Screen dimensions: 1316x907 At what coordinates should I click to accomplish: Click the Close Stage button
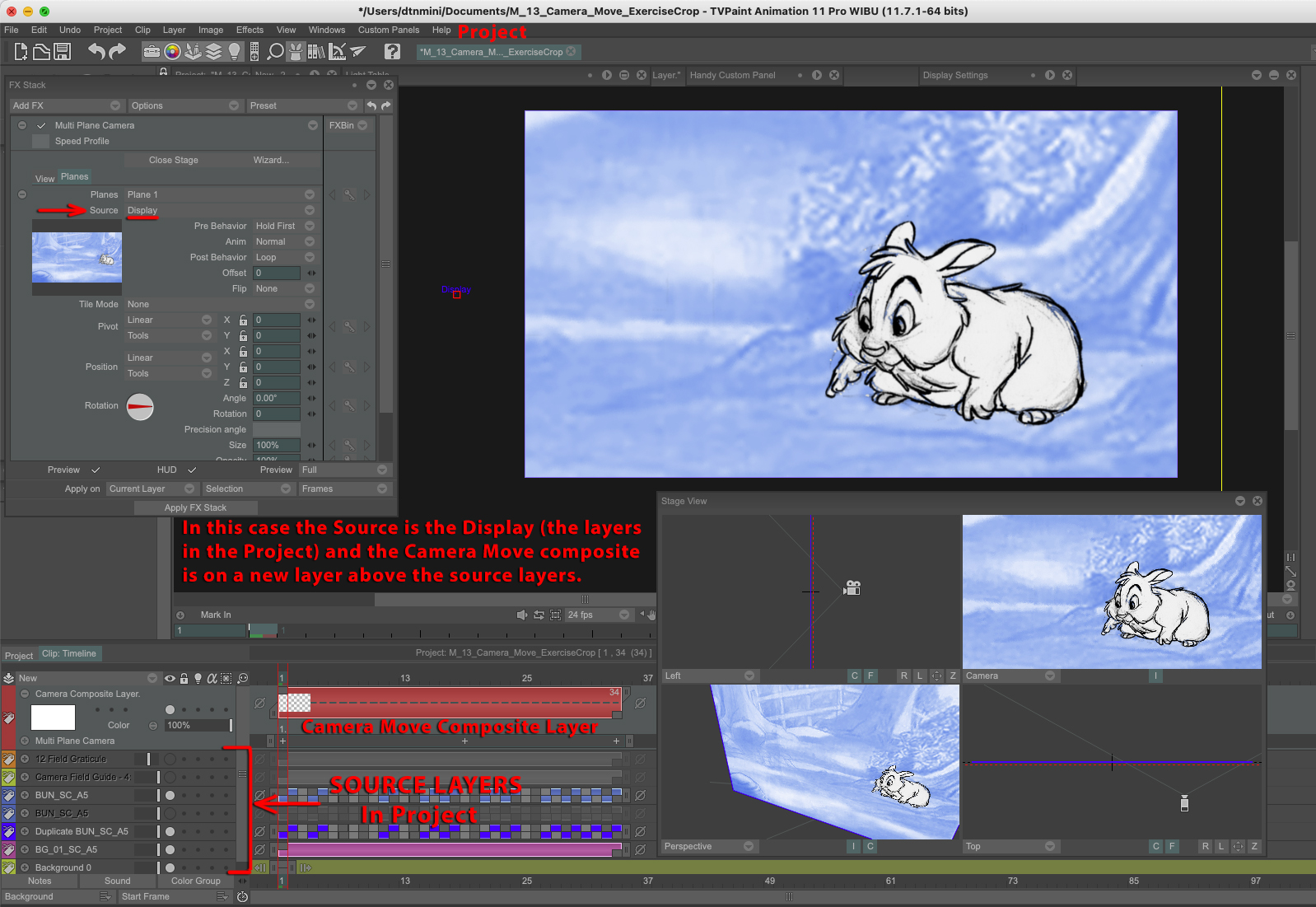click(x=174, y=160)
